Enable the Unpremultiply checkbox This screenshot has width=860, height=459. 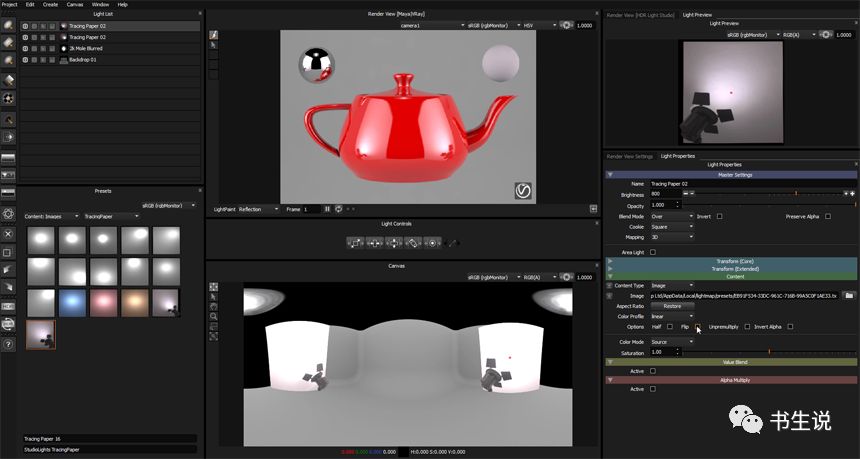[x=747, y=327]
